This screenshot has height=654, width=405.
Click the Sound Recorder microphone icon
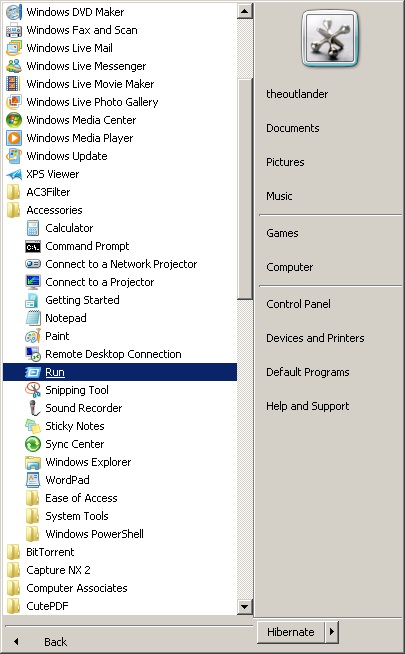point(33,408)
